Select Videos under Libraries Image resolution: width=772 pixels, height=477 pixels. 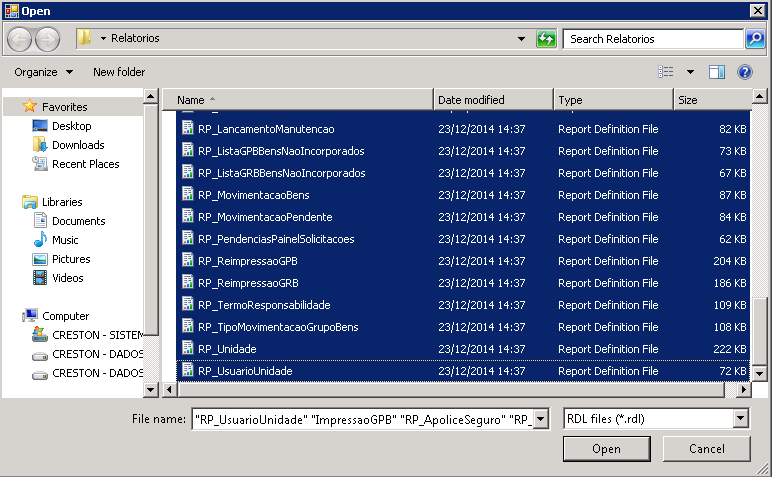pyautogui.click(x=67, y=278)
